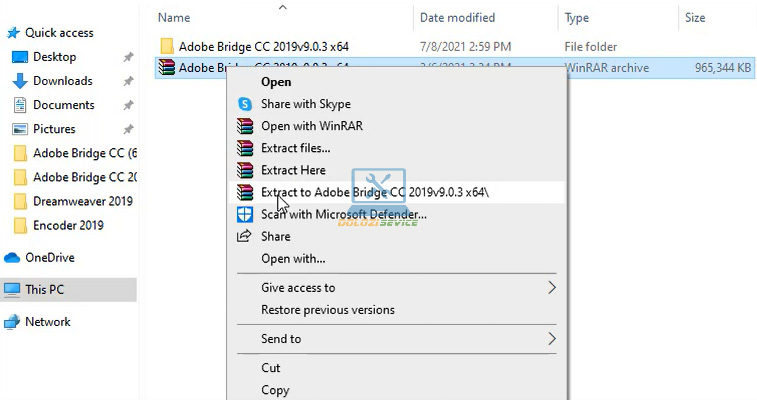The width and height of the screenshot is (757, 400).
Task: Click WinRAR icon next to Extract files
Action: (245, 148)
